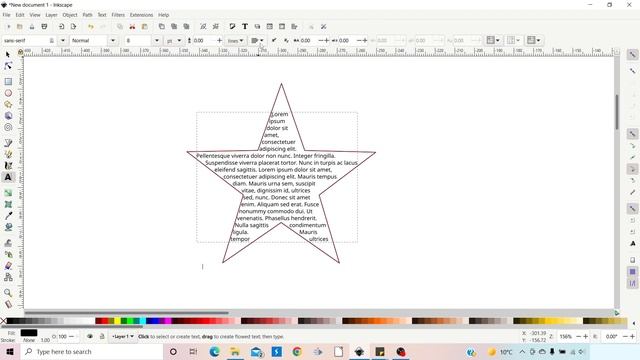This screenshot has width=640, height=360.
Task: Select the Ellipse tool
Action: point(8,93)
